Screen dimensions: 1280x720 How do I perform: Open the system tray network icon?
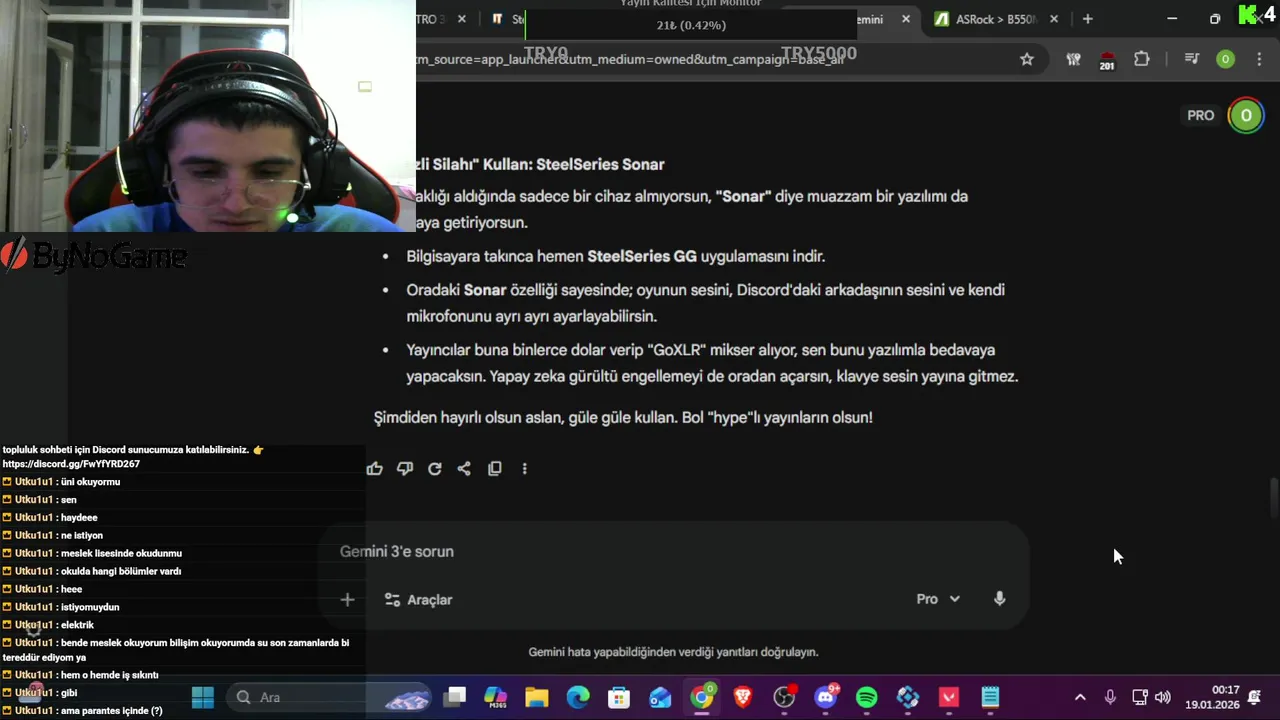[x=1139, y=697]
